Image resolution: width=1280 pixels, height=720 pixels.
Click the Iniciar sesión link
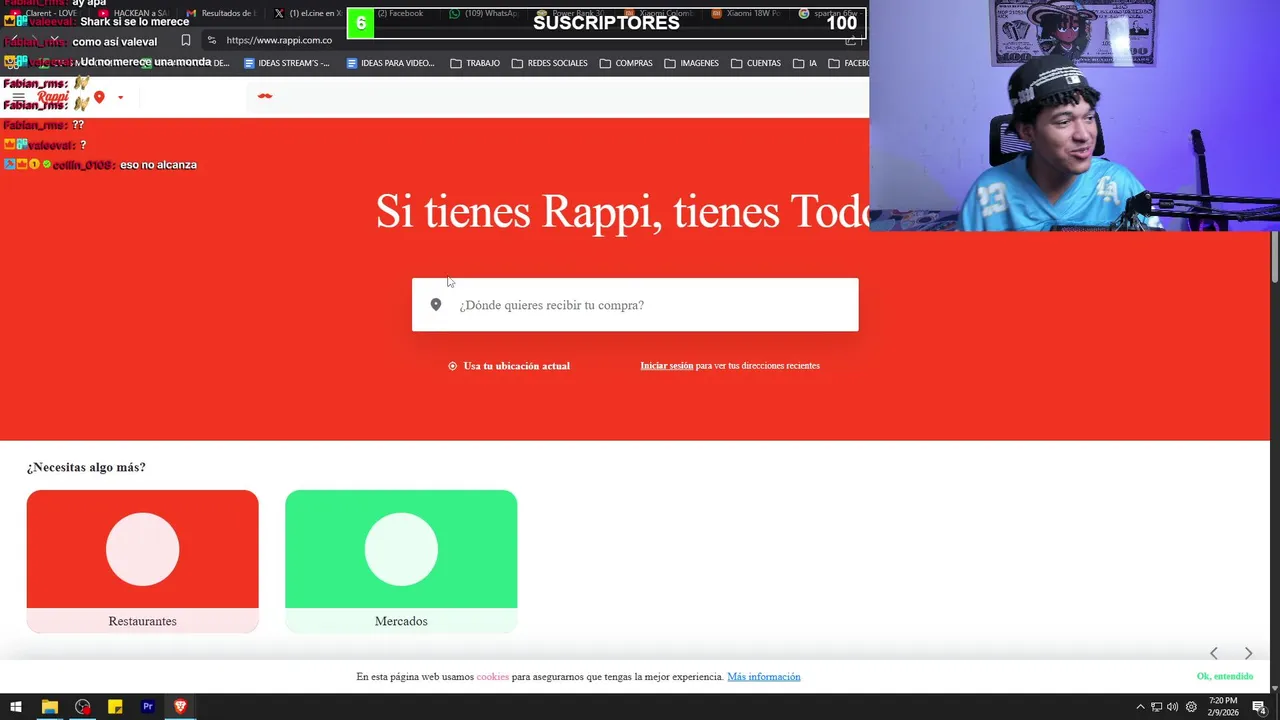coord(666,366)
